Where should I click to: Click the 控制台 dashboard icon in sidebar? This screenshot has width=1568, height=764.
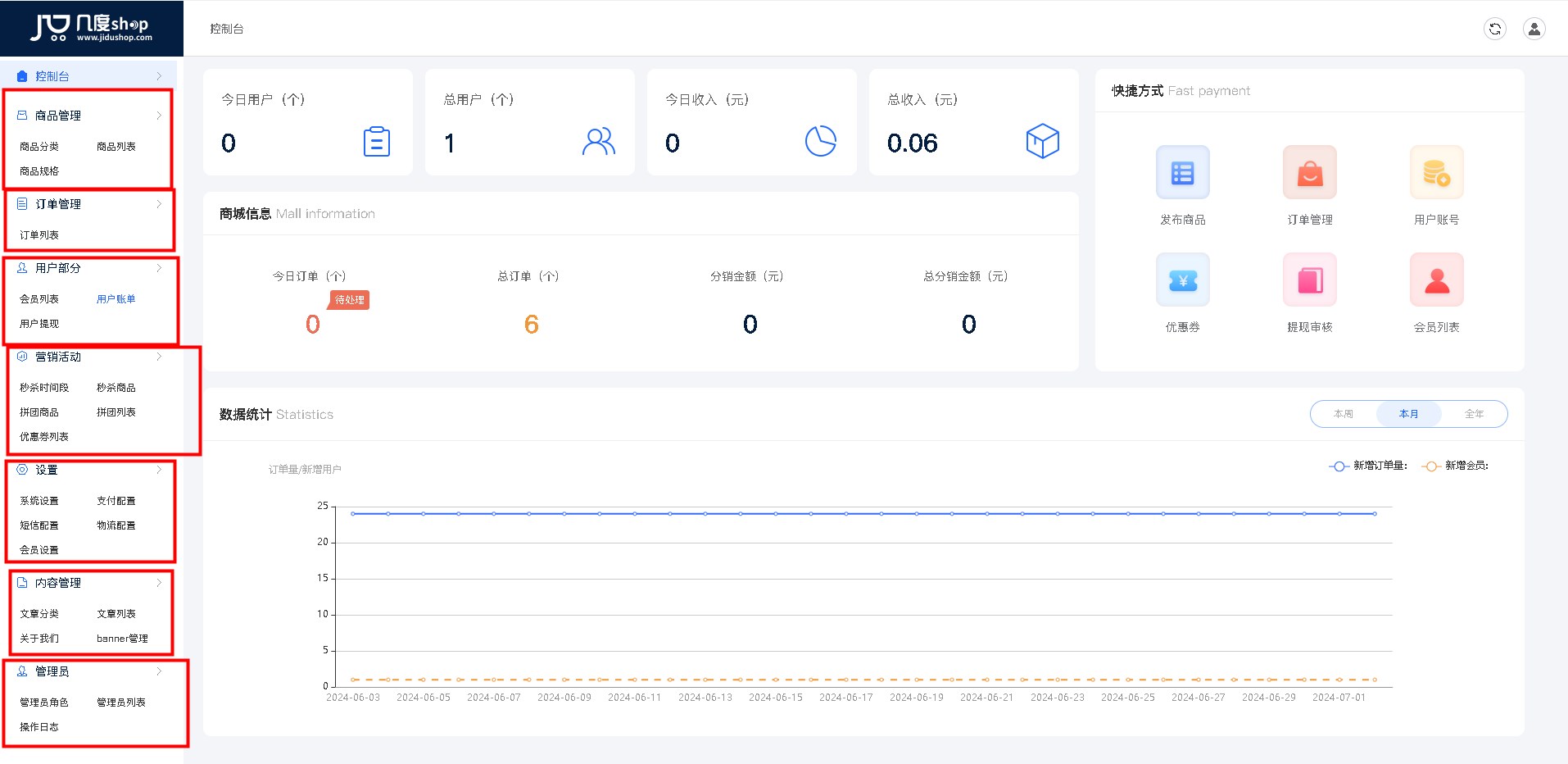click(x=22, y=76)
